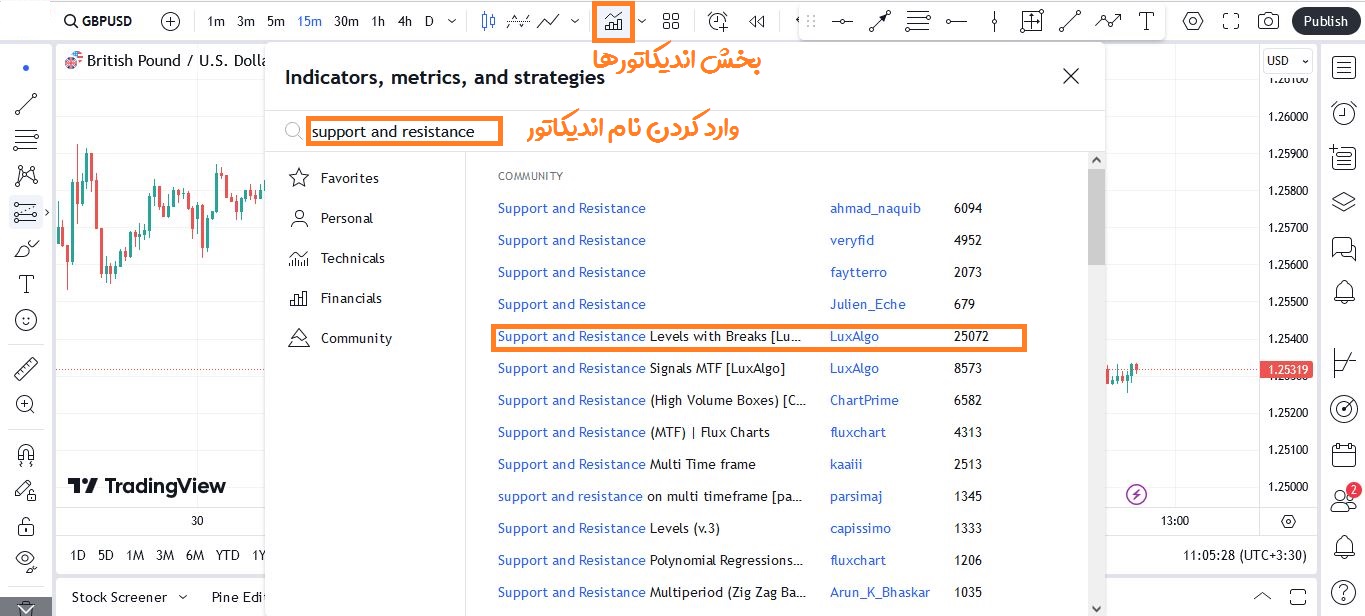Image resolution: width=1365 pixels, height=616 pixels.
Task: Toggle magnet mode on left sidebar
Action: pyautogui.click(x=26, y=454)
